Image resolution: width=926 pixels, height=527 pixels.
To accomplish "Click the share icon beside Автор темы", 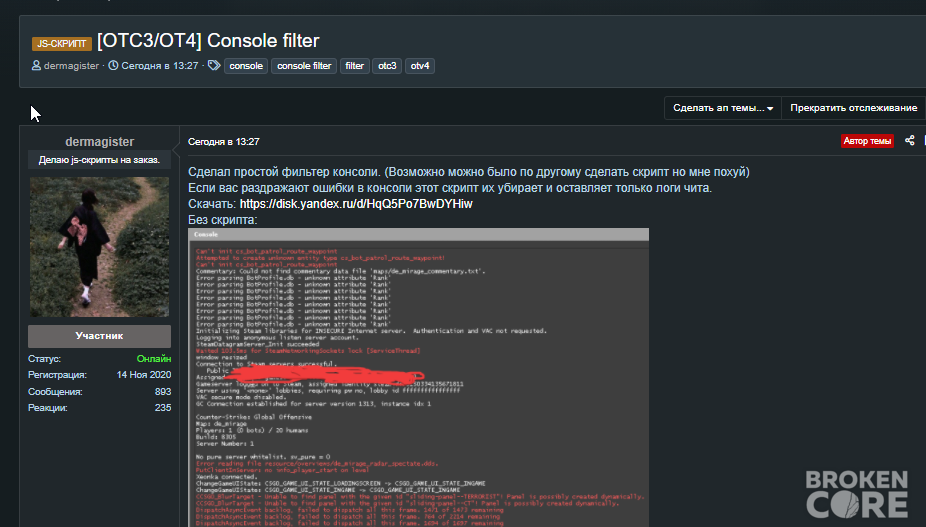I will [x=909, y=141].
